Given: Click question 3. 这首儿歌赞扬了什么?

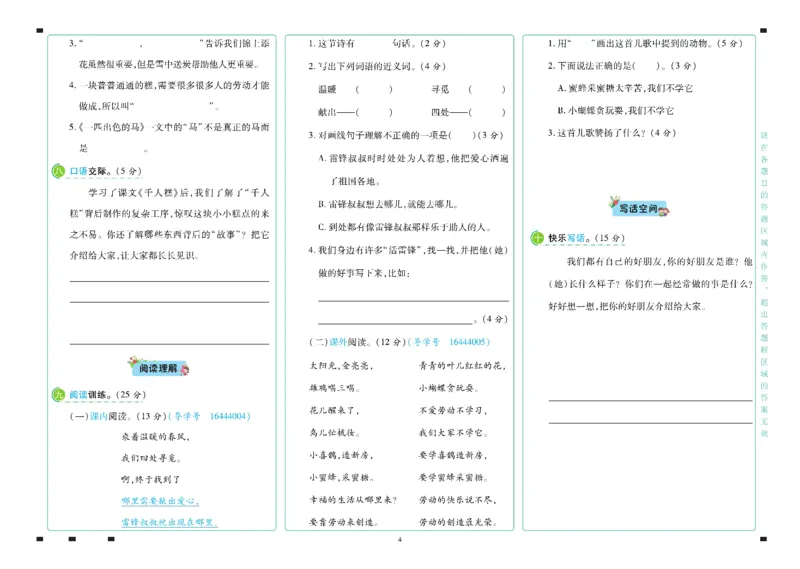Looking at the screenshot, I should (612, 133).
